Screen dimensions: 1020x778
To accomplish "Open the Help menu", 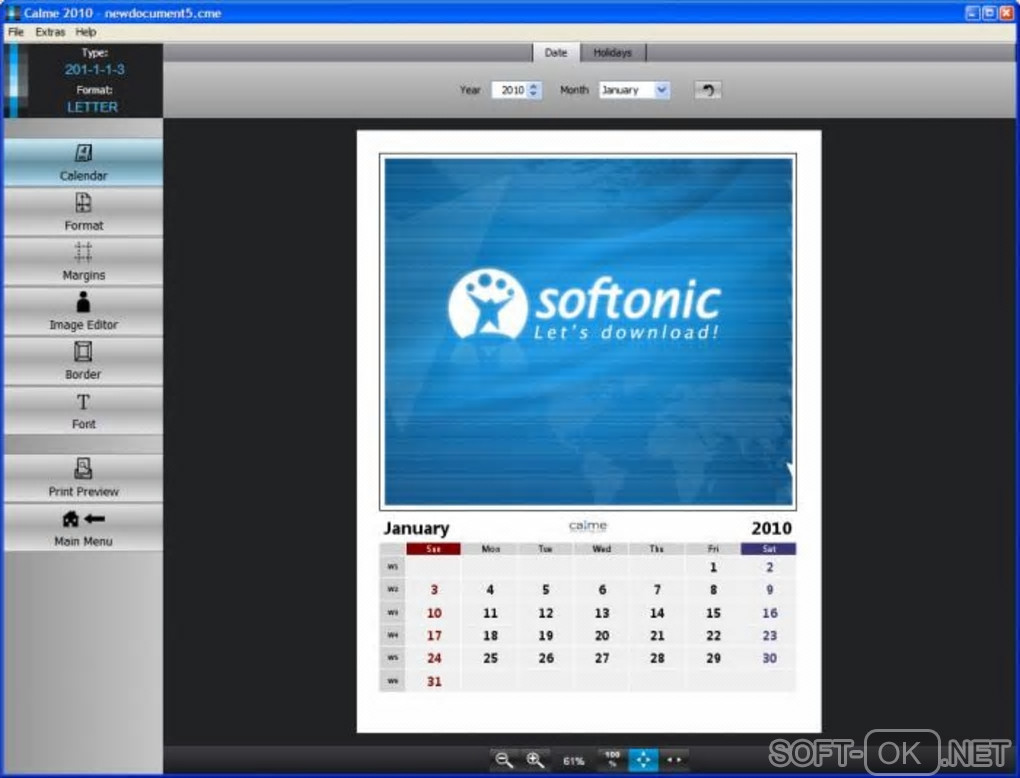I will pyautogui.click(x=85, y=32).
